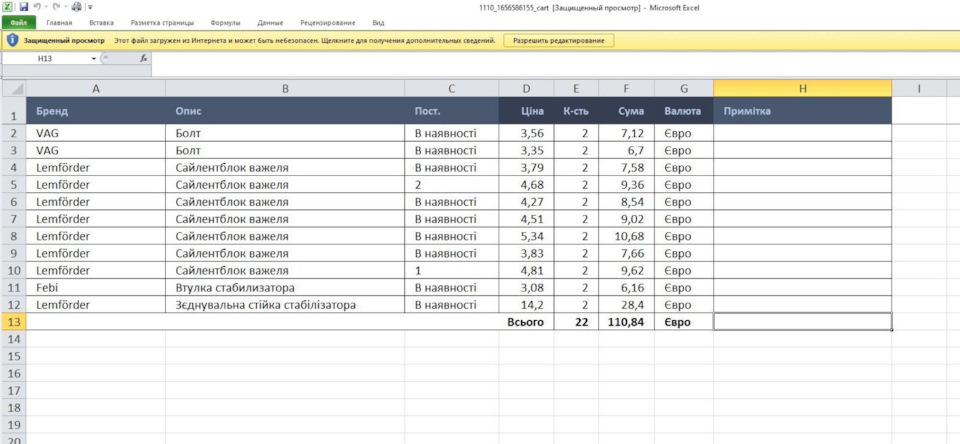Click the Зєднувальна стійка стабілізатора cell
The width and height of the screenshot is (960, 444).
tap(285, 304)
